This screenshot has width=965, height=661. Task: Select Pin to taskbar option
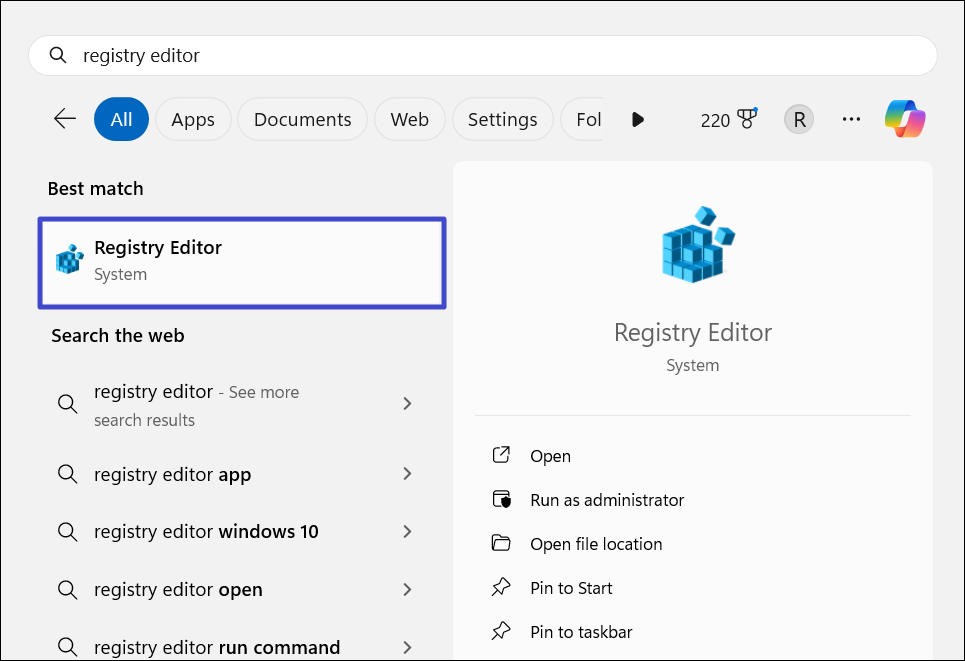(x=581, y=632)
